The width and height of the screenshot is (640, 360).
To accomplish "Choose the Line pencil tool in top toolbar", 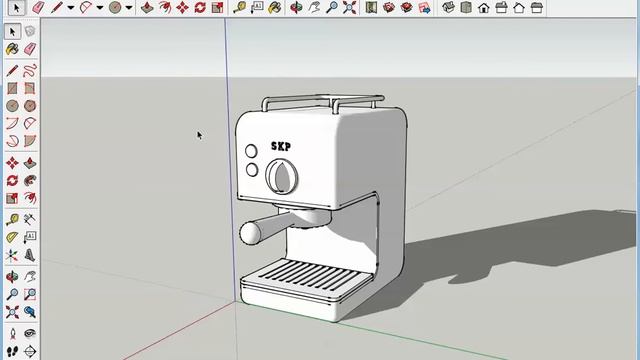I will (57, 7).
